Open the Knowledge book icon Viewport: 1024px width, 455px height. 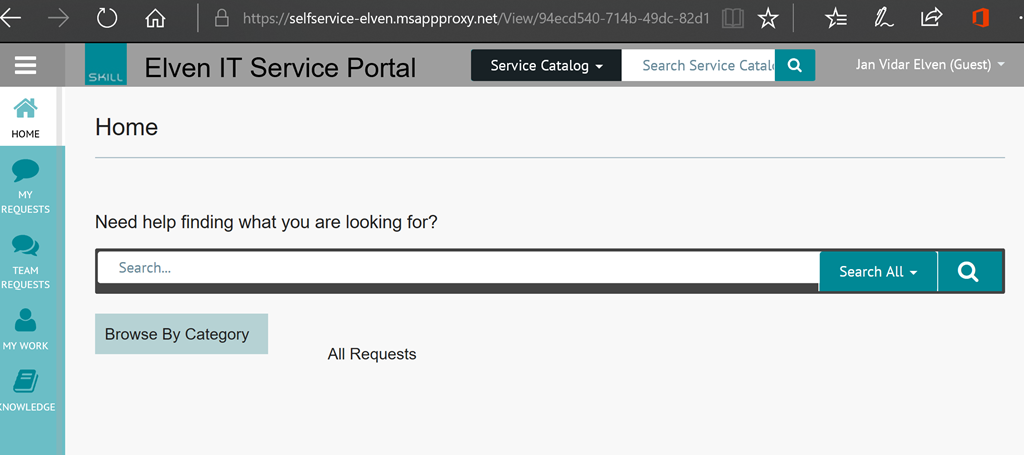click(25, 382)
